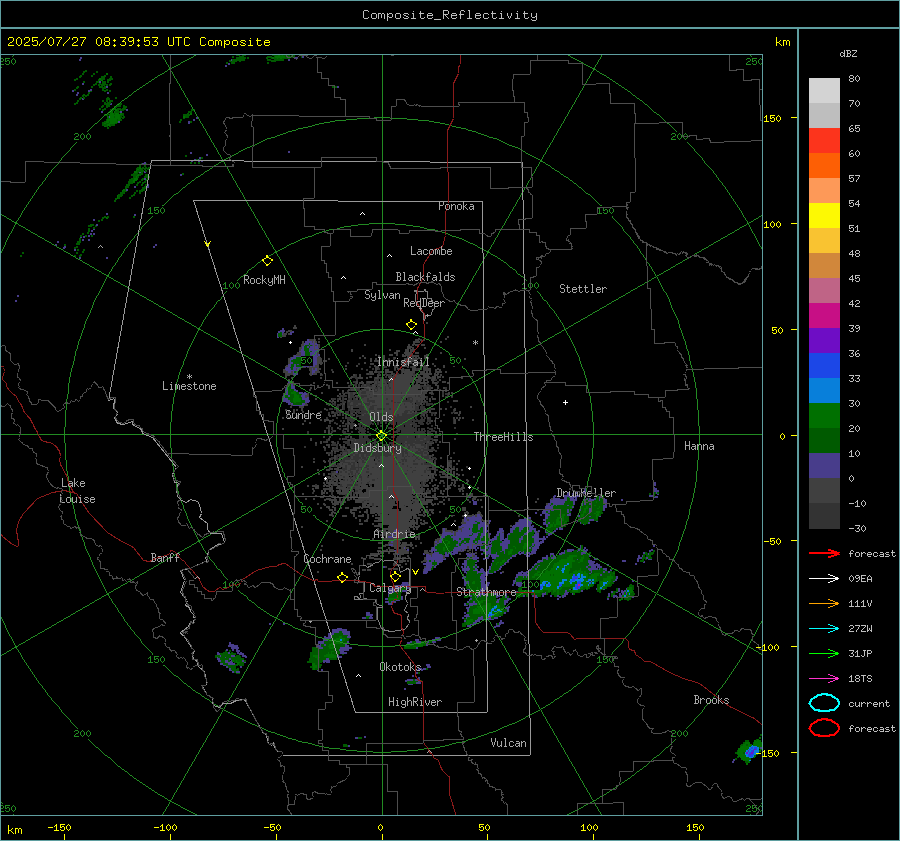Viewport: 900px width, 841px height.
Task: Click the red forecast ellipse icon
Action: (x=824, y=728)
